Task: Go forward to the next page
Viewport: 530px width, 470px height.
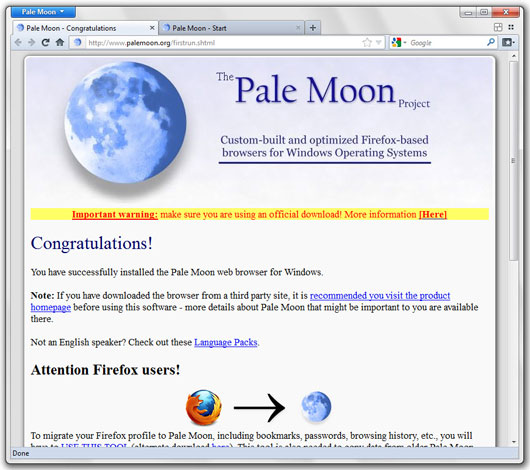Action: point(31,43)
